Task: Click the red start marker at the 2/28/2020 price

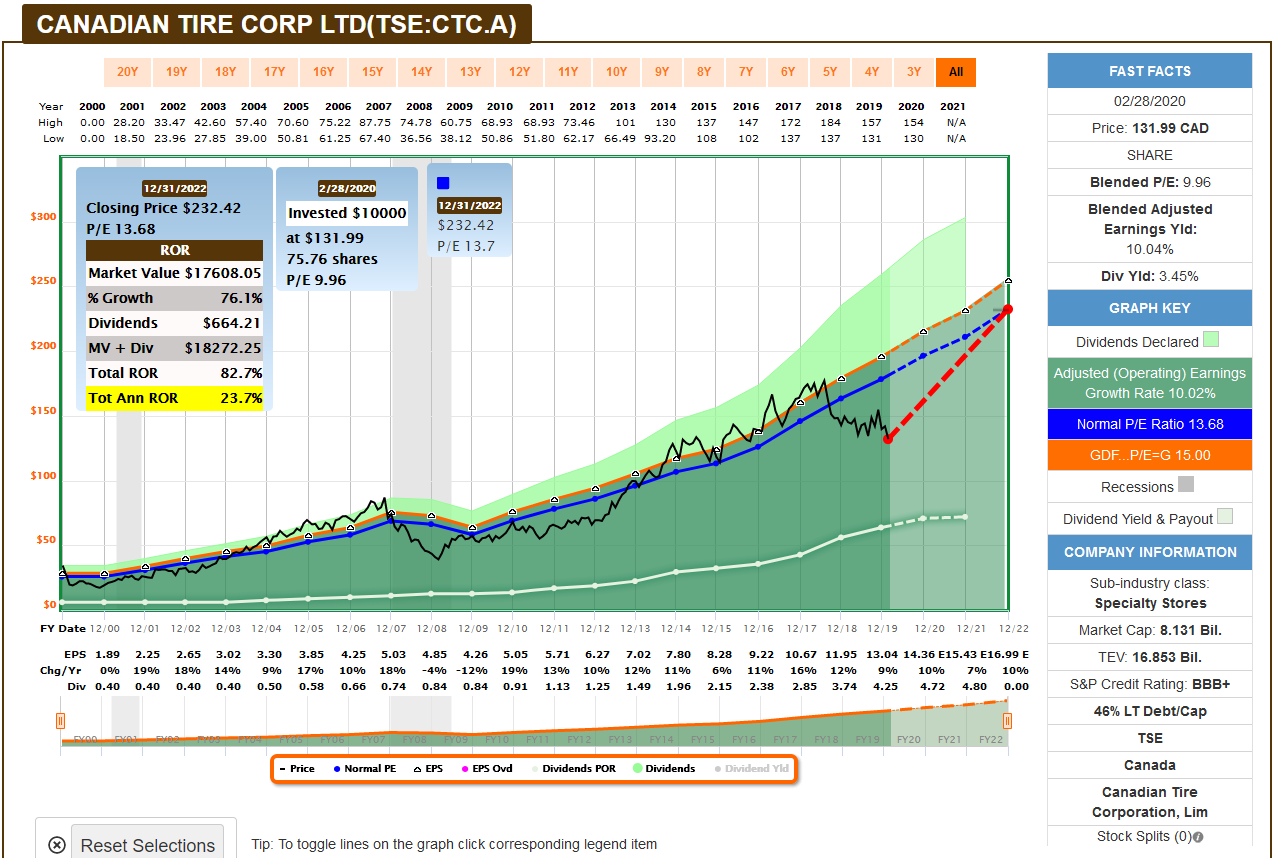Action: click(x=888, y=439)
